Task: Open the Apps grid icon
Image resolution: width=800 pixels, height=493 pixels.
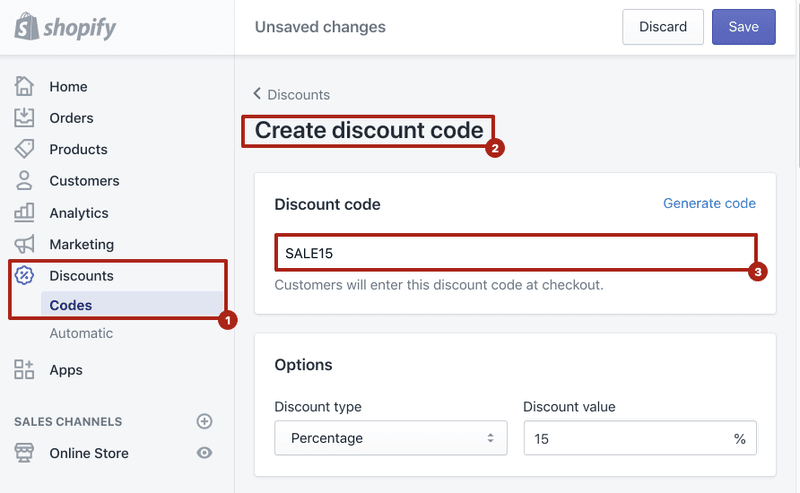Action: click(24, 369)
